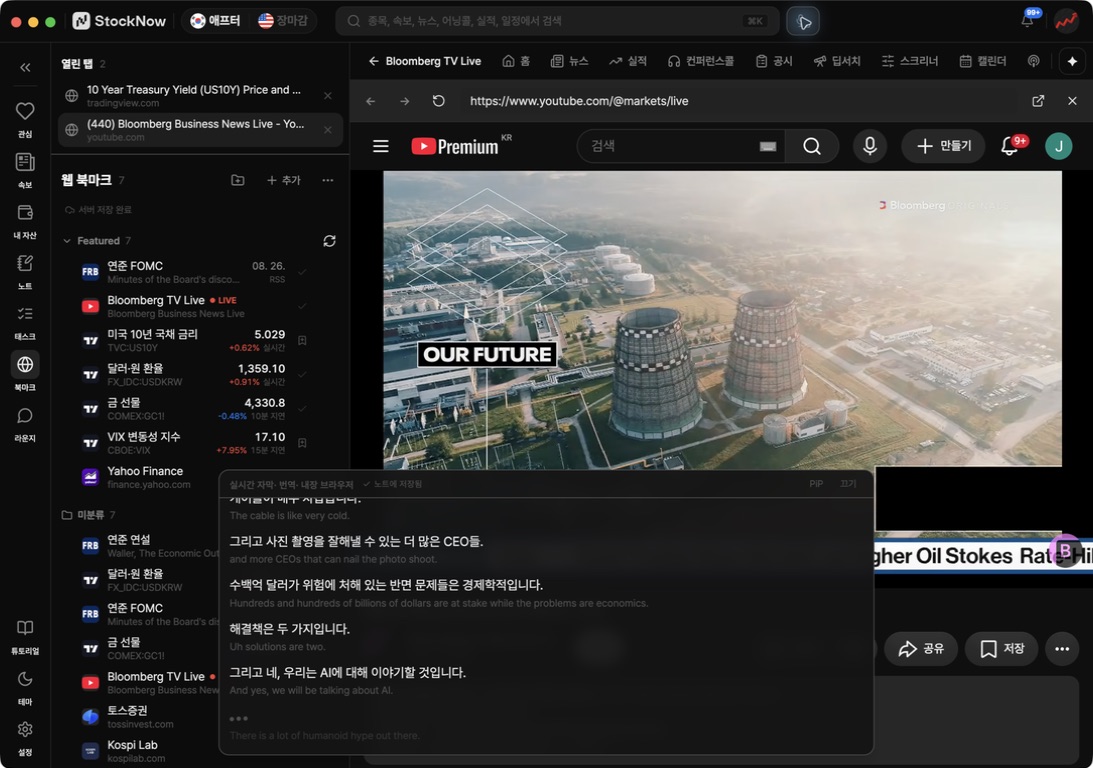Click the new bookmark folder icon
This screenshot has height=768, width=1093.
238,181
